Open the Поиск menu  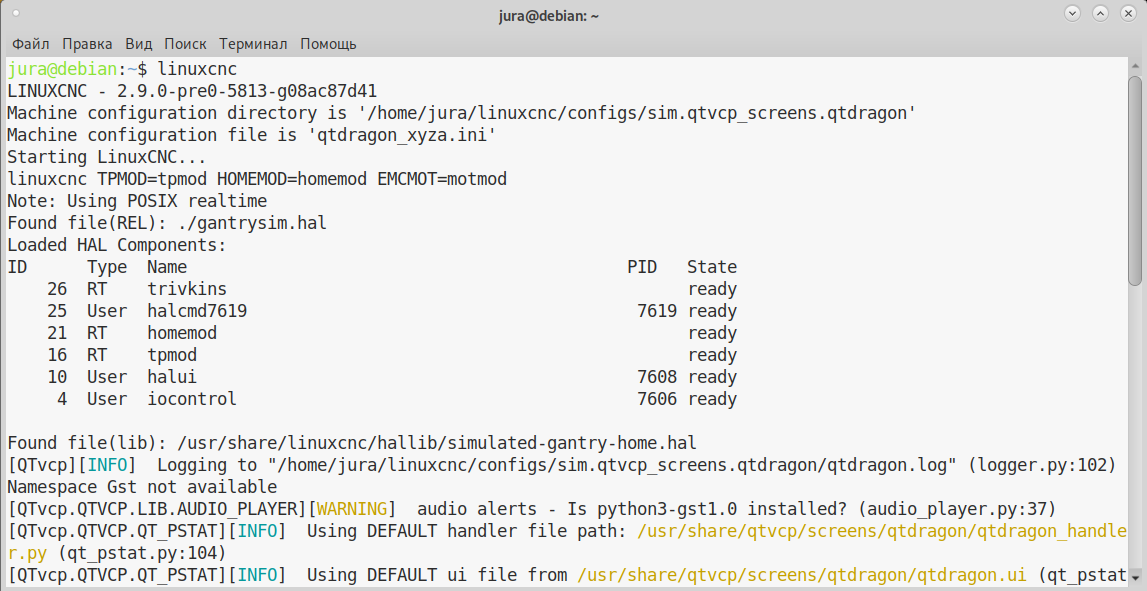(185, 44)
